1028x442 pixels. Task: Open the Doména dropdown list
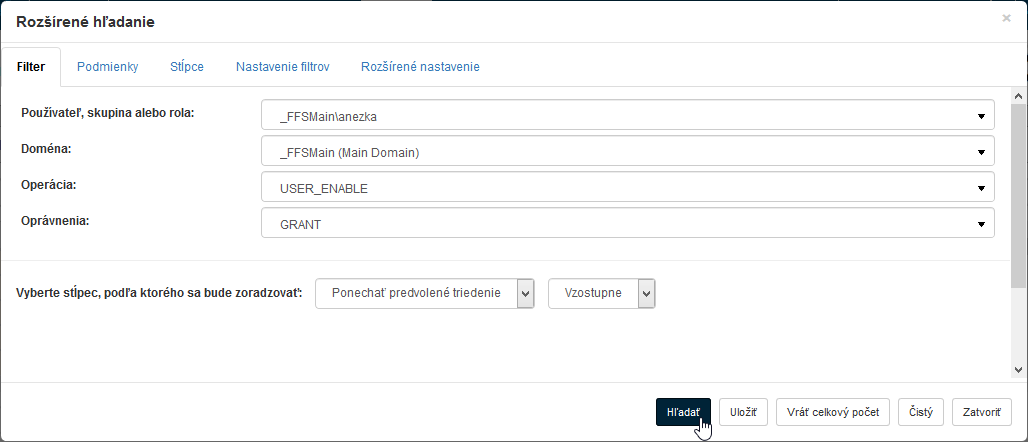(x=981, y=152)
